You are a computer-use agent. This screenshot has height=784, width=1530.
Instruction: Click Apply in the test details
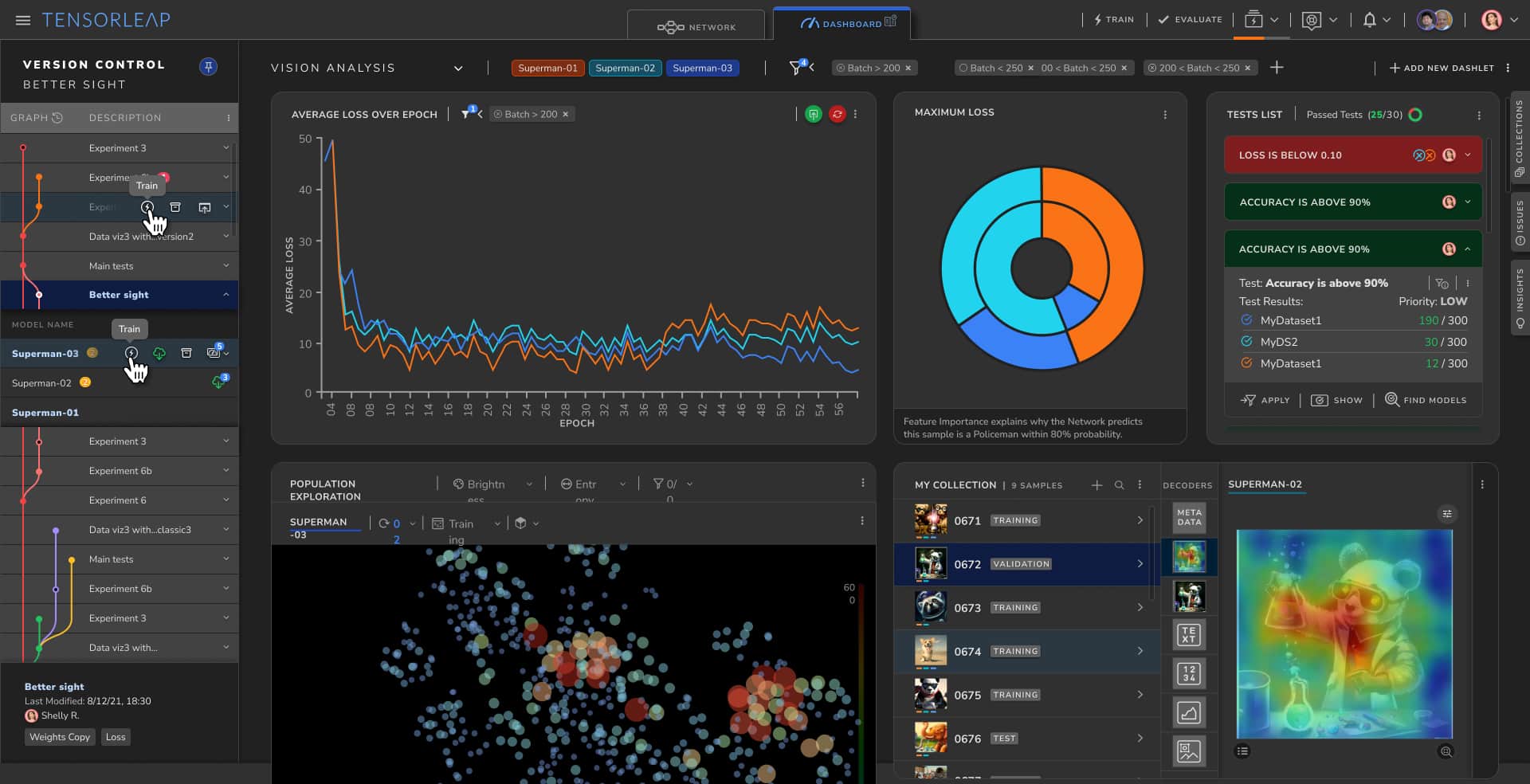tap(1265, 400)
